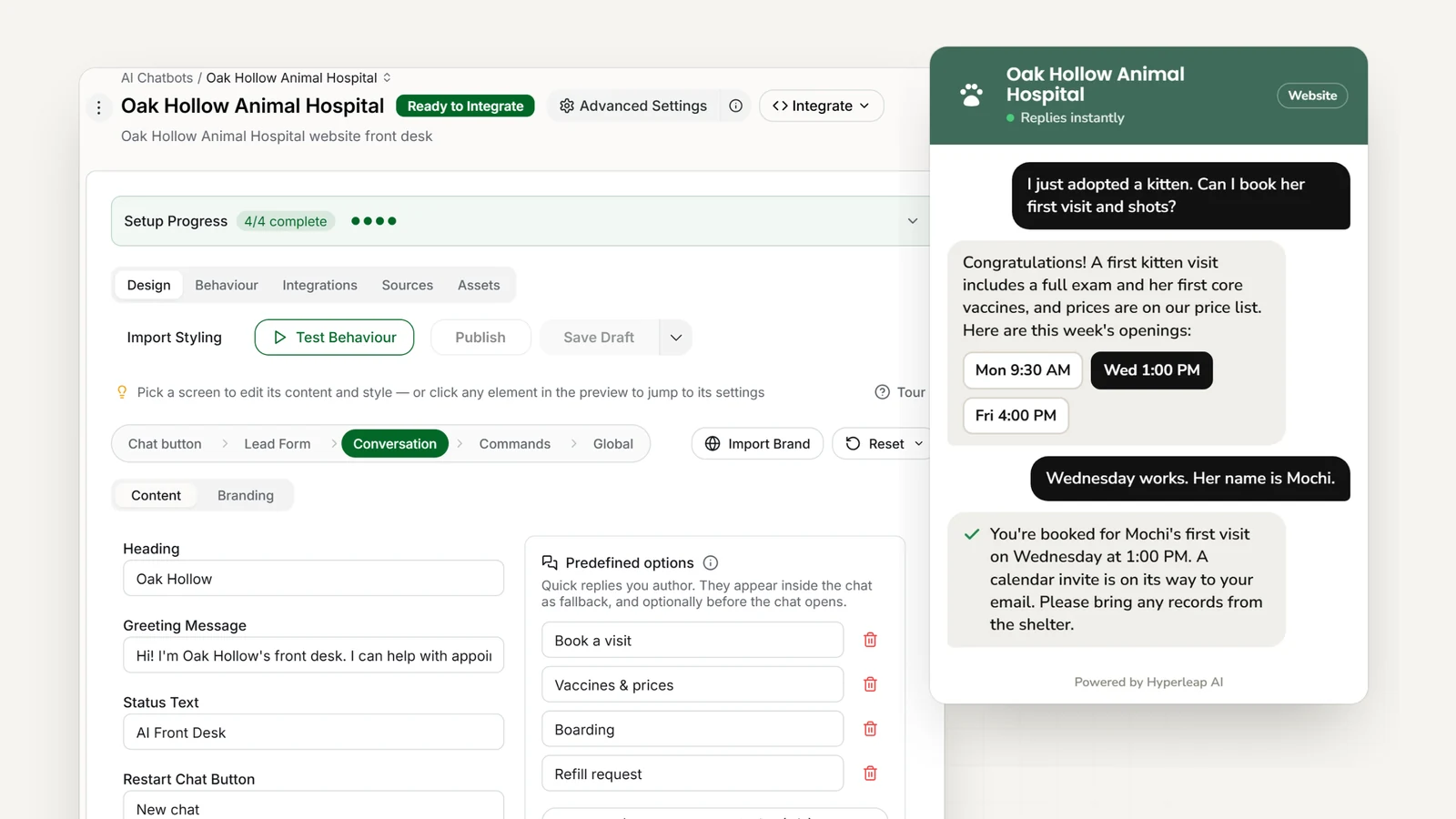Open the Sources tab

pyautogui.click(x=408, y=285)
